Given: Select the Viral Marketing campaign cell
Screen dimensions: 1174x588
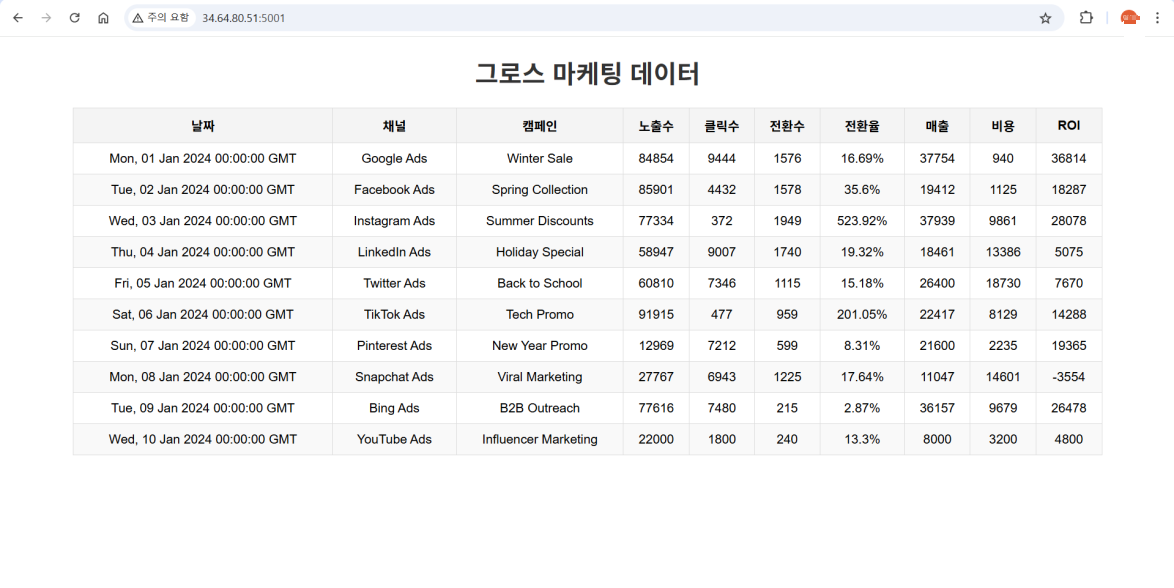Looking at the screenshot, I should click(x=540, y=377).
